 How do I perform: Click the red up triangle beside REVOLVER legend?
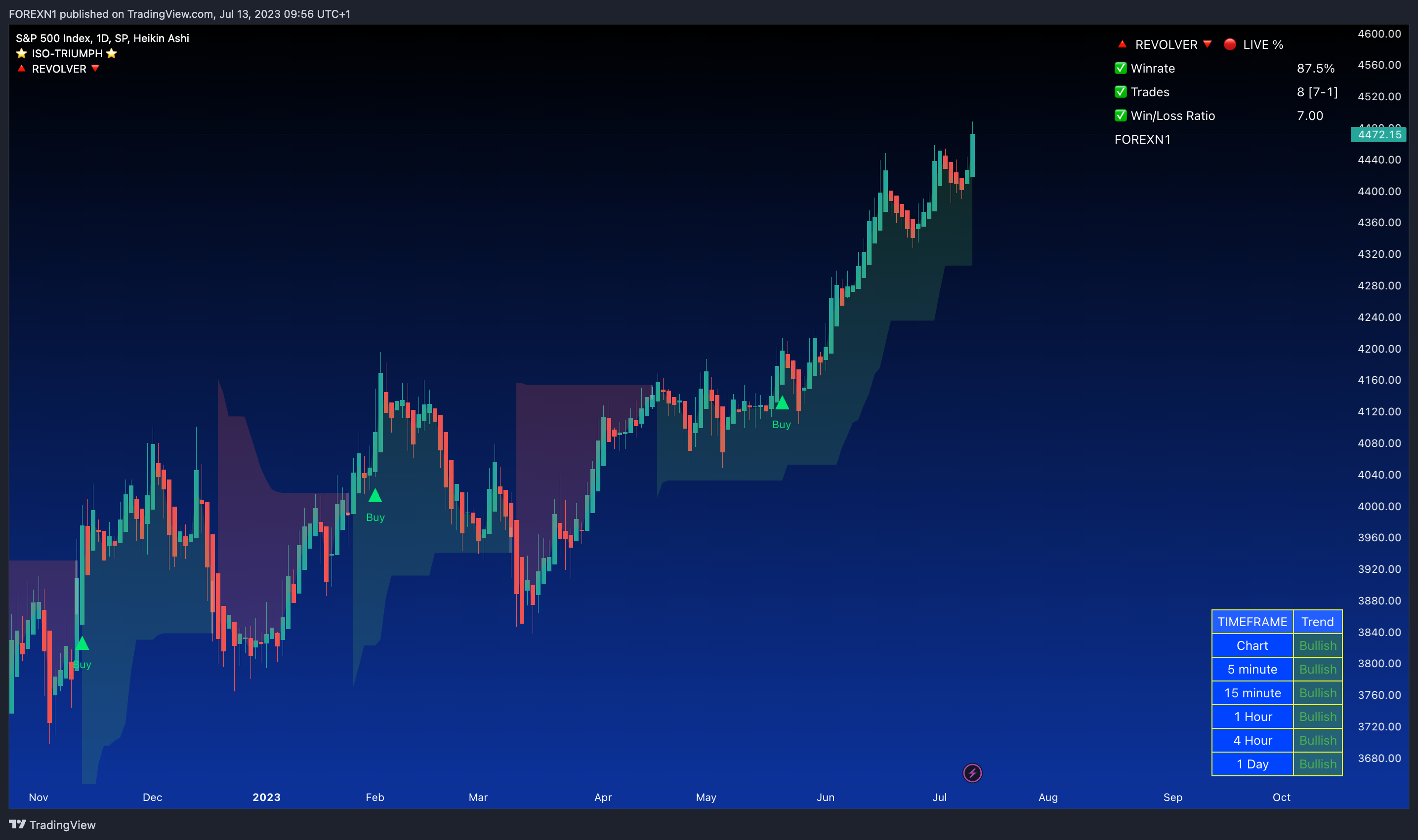22,69
